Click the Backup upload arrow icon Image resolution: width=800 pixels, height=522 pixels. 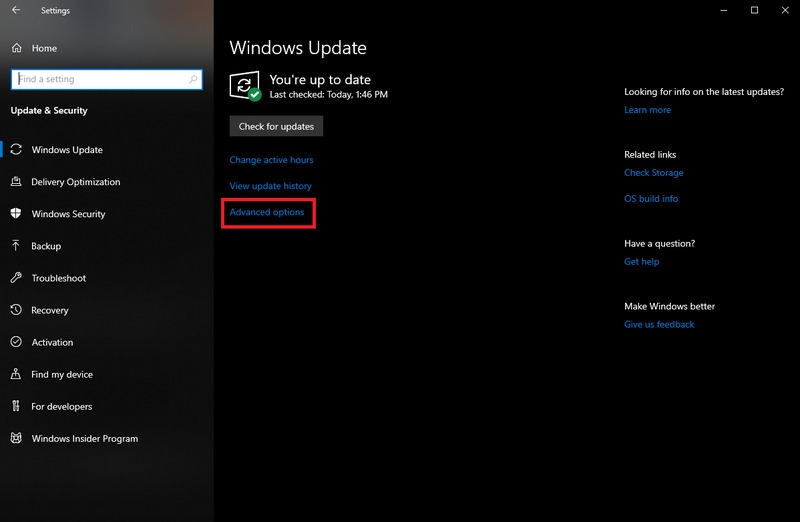click(17, 246)
